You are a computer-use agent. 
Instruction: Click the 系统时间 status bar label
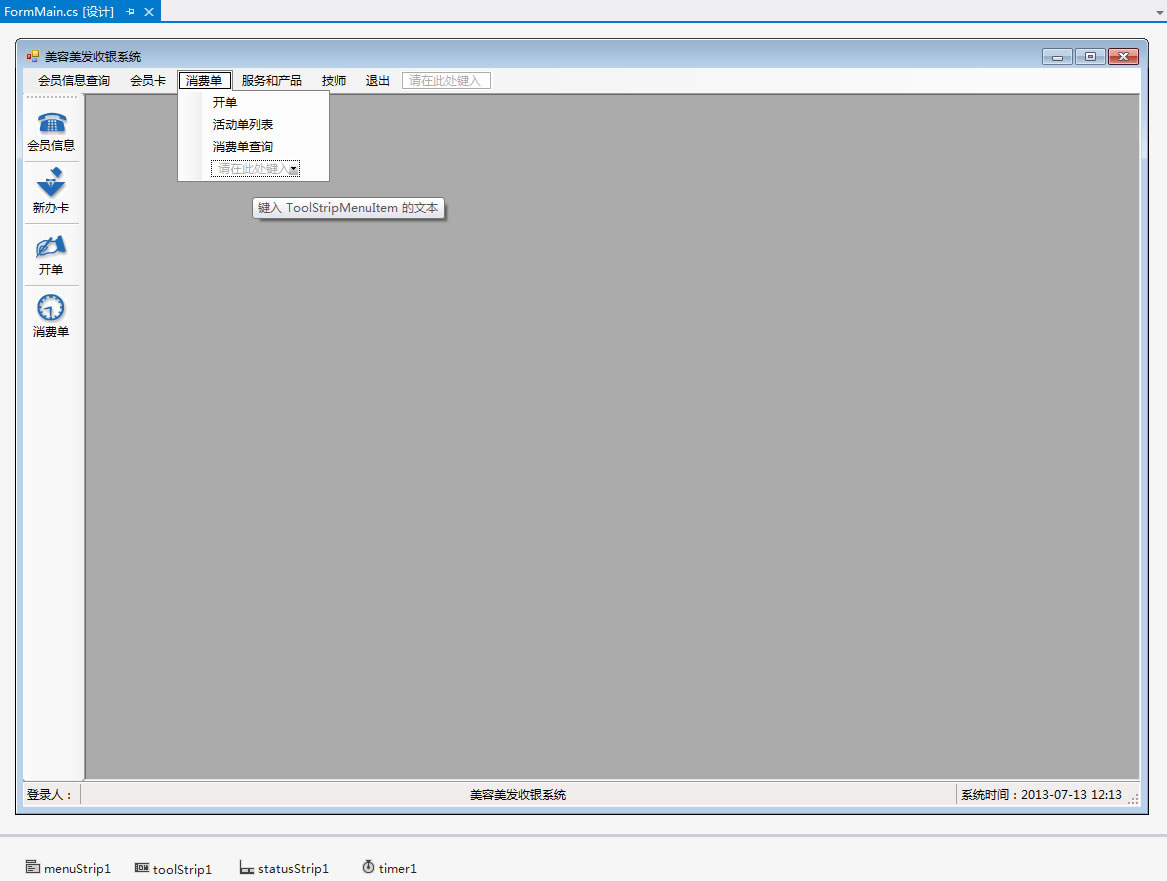tap(1040, 795)
